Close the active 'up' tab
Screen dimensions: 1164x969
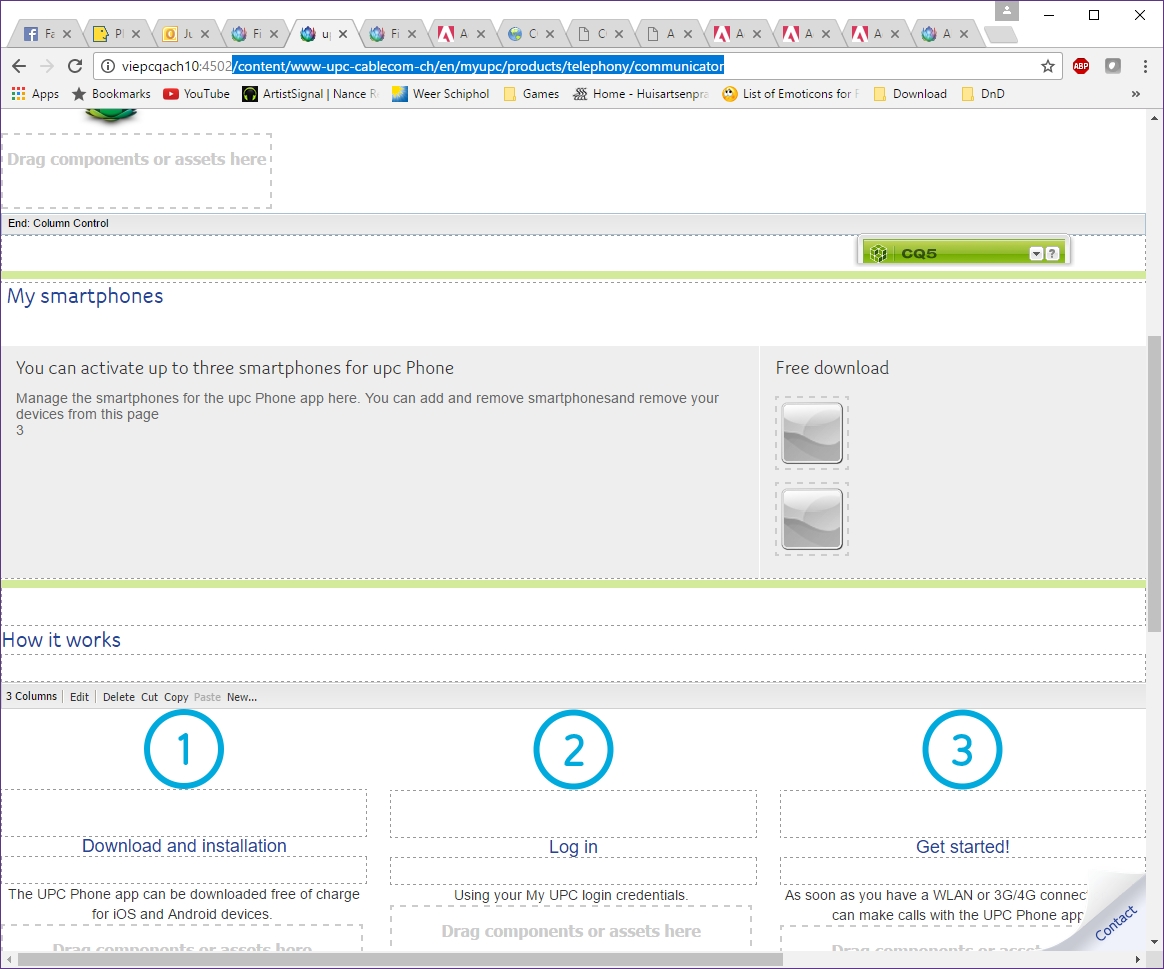(x=343, y=33)
